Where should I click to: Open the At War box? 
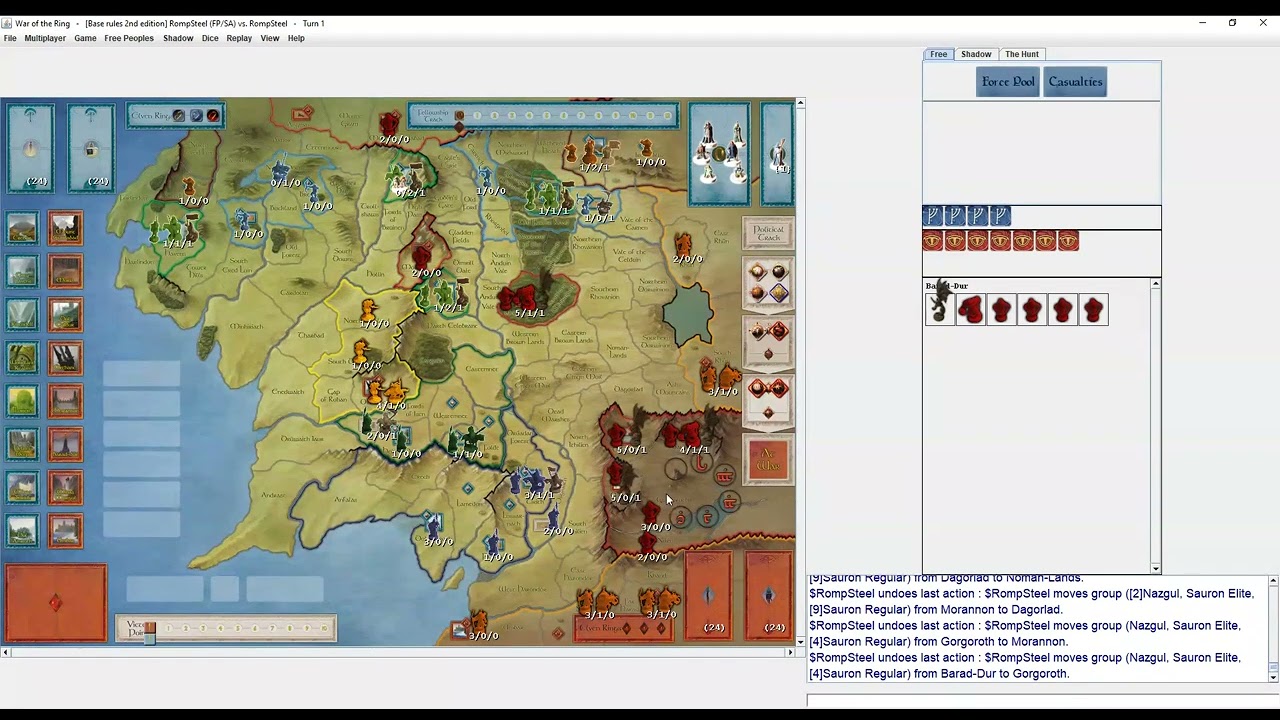pyautogui.click(x=768, y=459)
